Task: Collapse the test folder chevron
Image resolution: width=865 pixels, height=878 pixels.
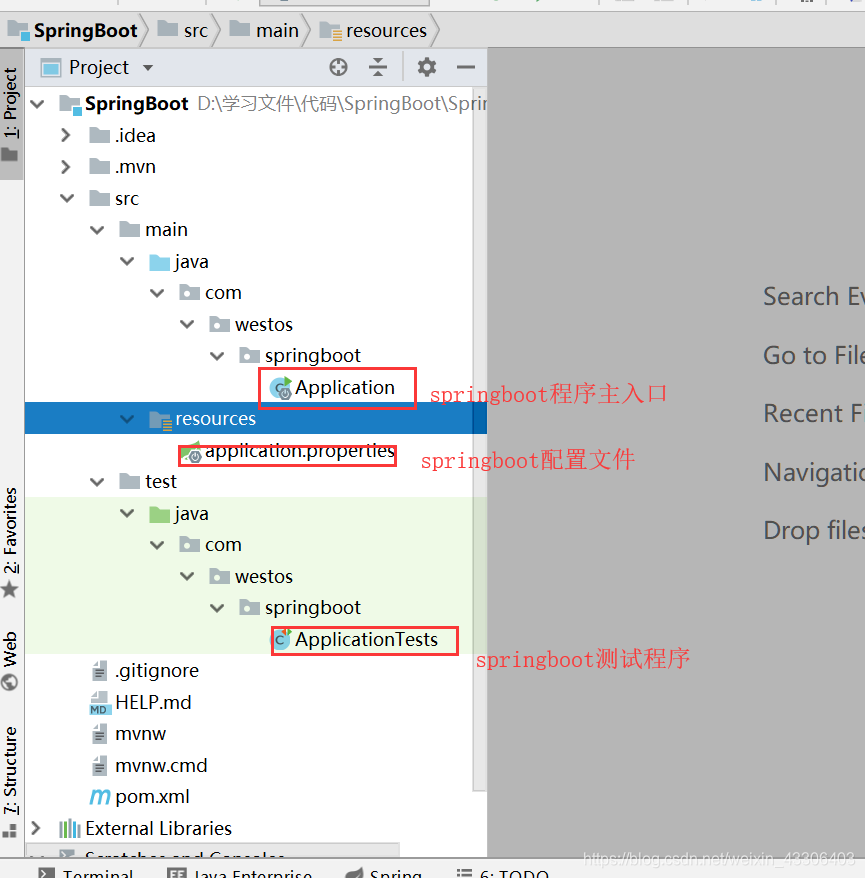Action: tap(97, 482)
